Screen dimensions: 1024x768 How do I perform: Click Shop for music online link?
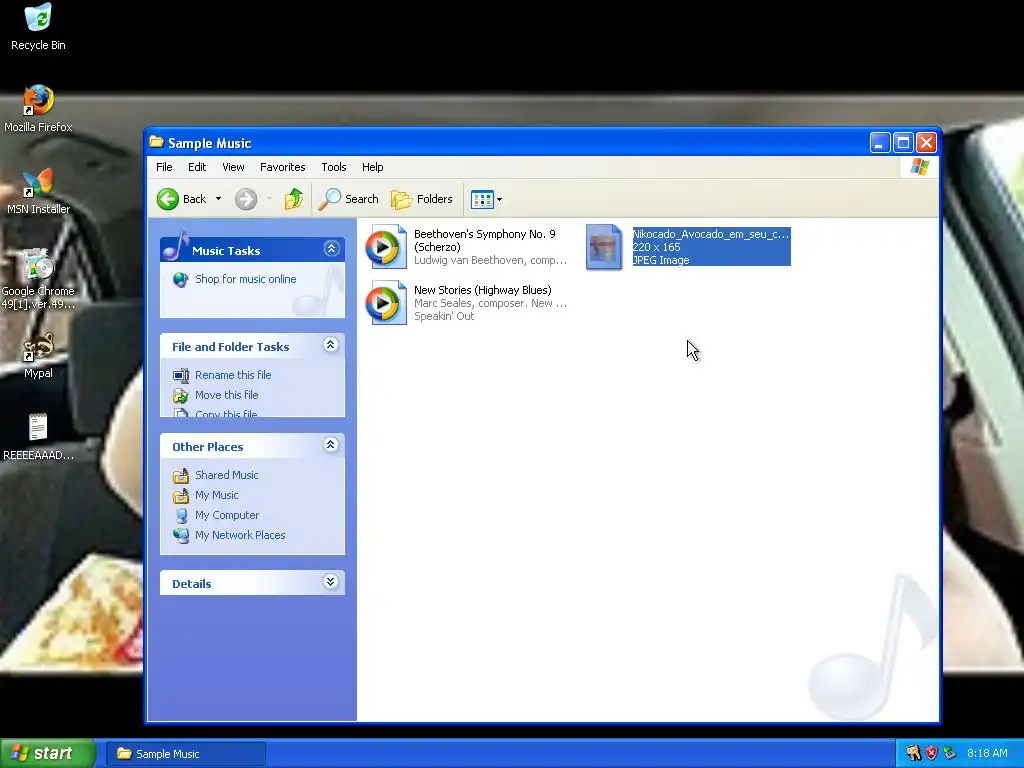(x=246, y=279)
